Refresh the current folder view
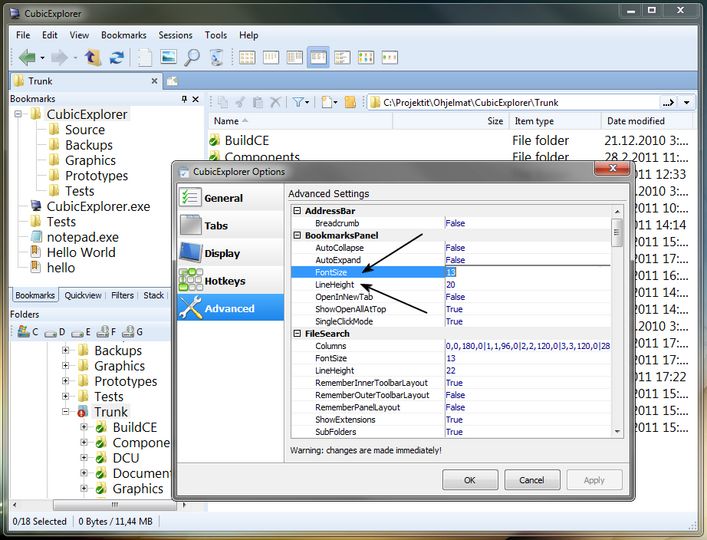This screenshot has width=707, height=540. point(117,58)
